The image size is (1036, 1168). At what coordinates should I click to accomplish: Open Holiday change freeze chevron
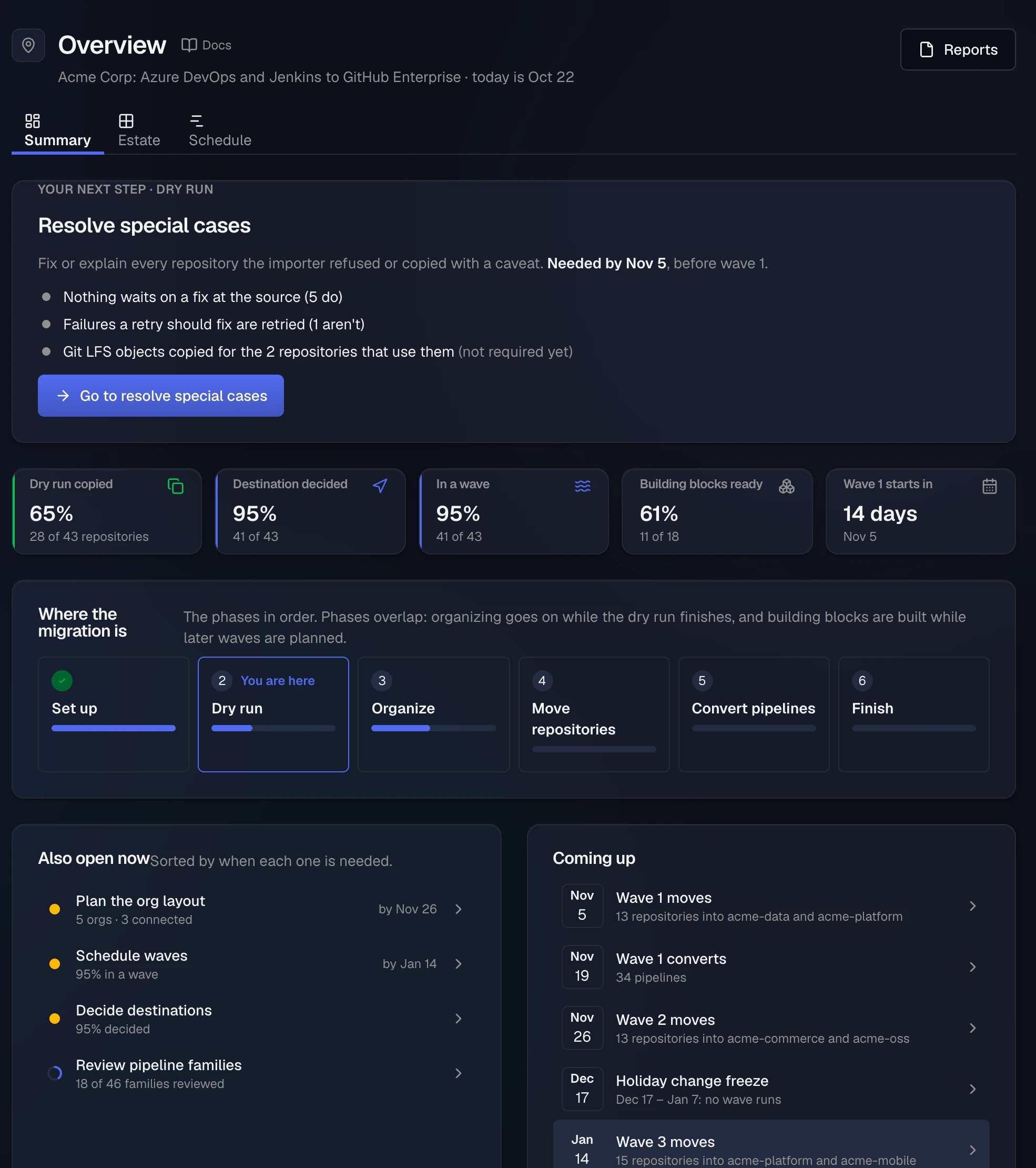(972, 1089)
